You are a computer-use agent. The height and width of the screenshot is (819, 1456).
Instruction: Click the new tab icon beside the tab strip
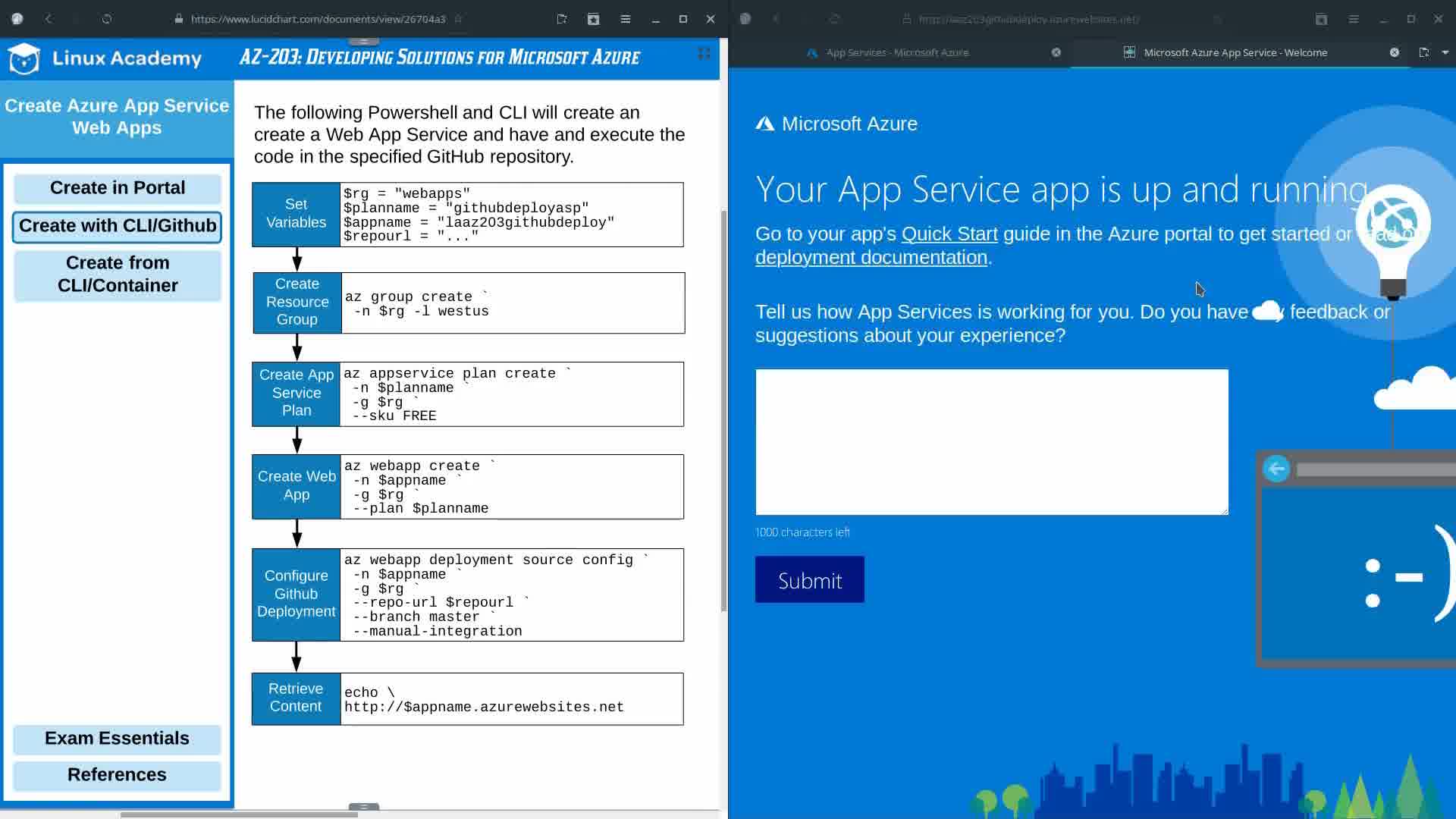[x=1423, y=52]
